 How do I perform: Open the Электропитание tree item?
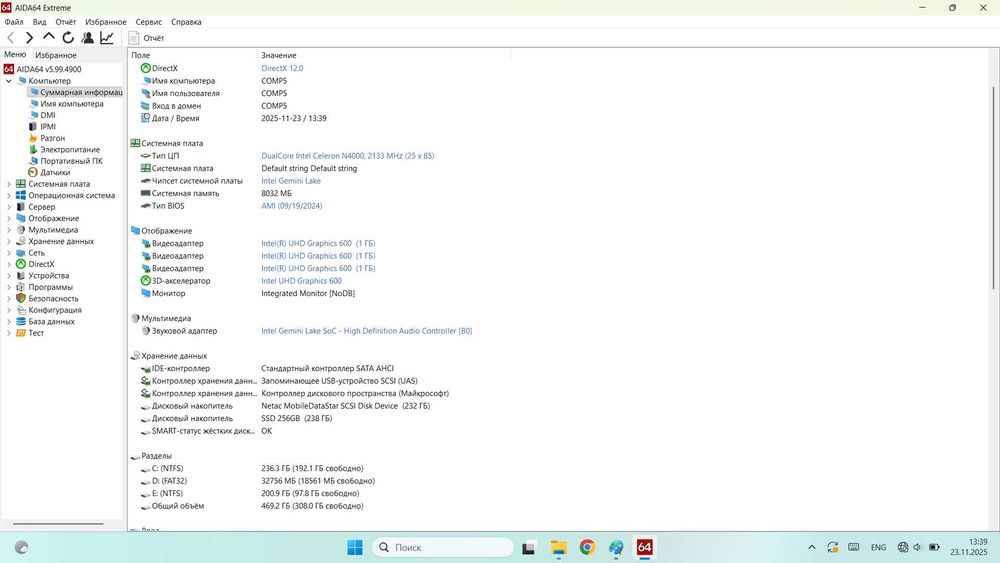[64, 150]
